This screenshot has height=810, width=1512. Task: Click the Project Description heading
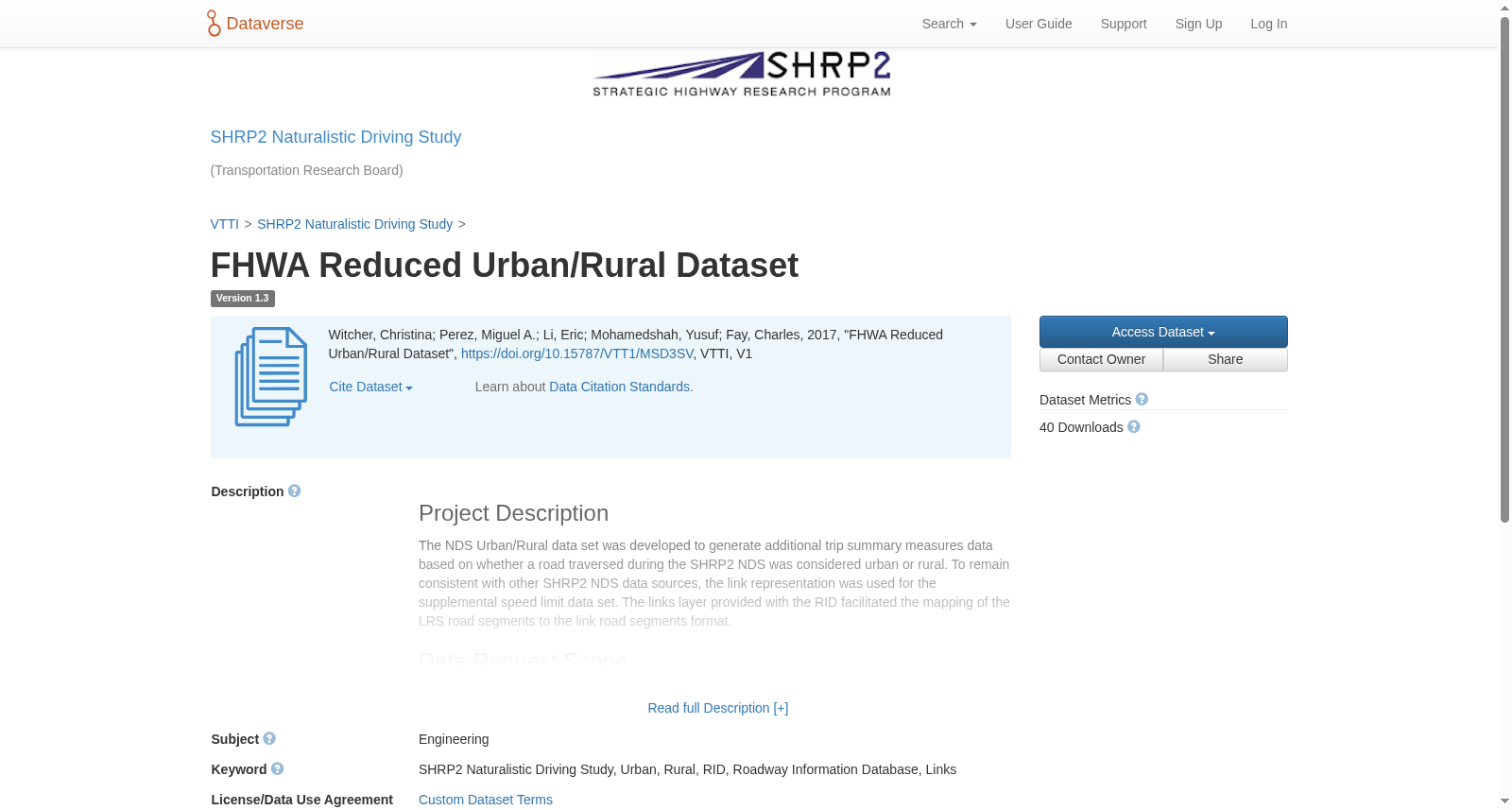(513, 513)
